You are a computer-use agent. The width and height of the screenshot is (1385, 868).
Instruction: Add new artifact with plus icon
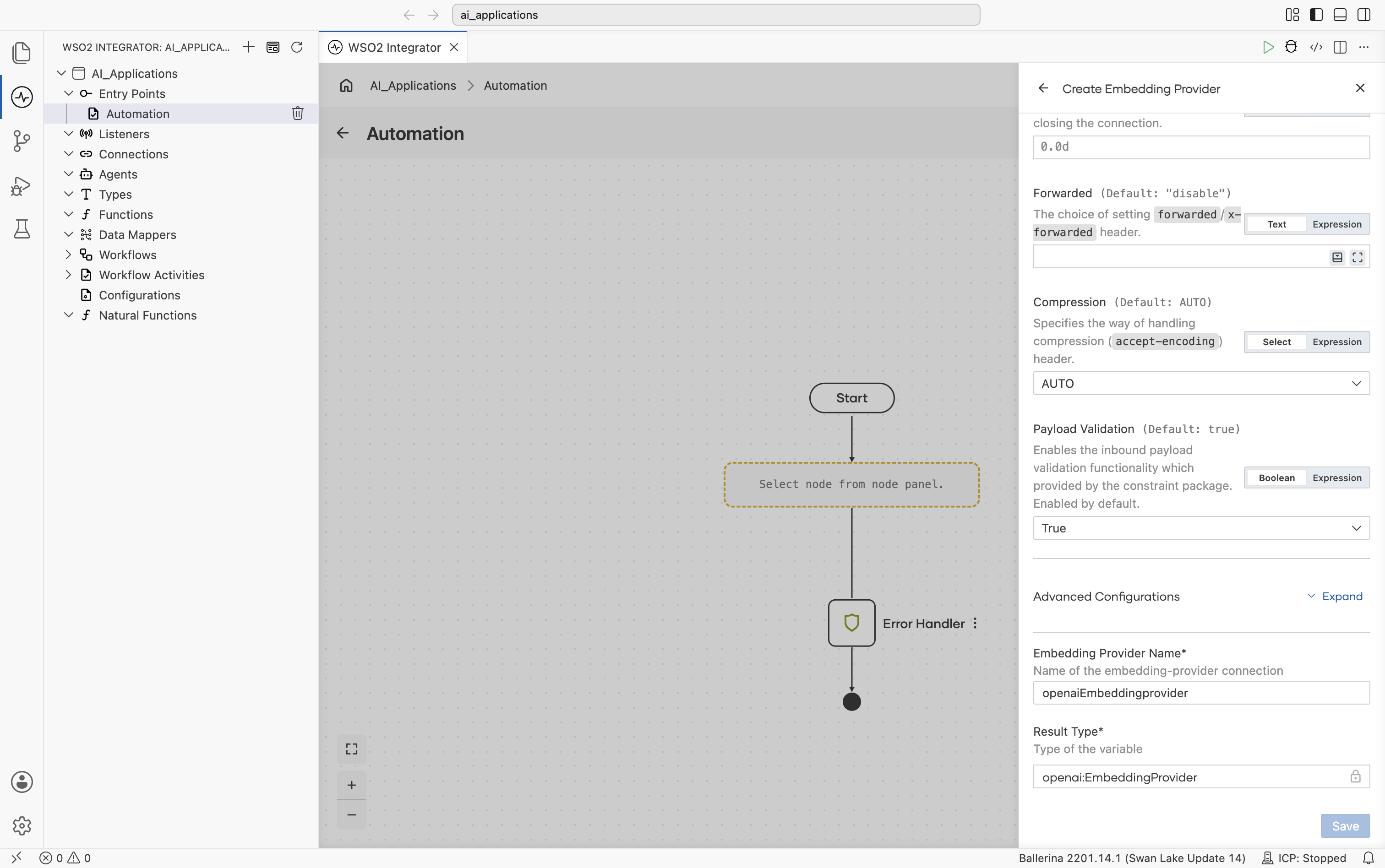coord(249,47)
